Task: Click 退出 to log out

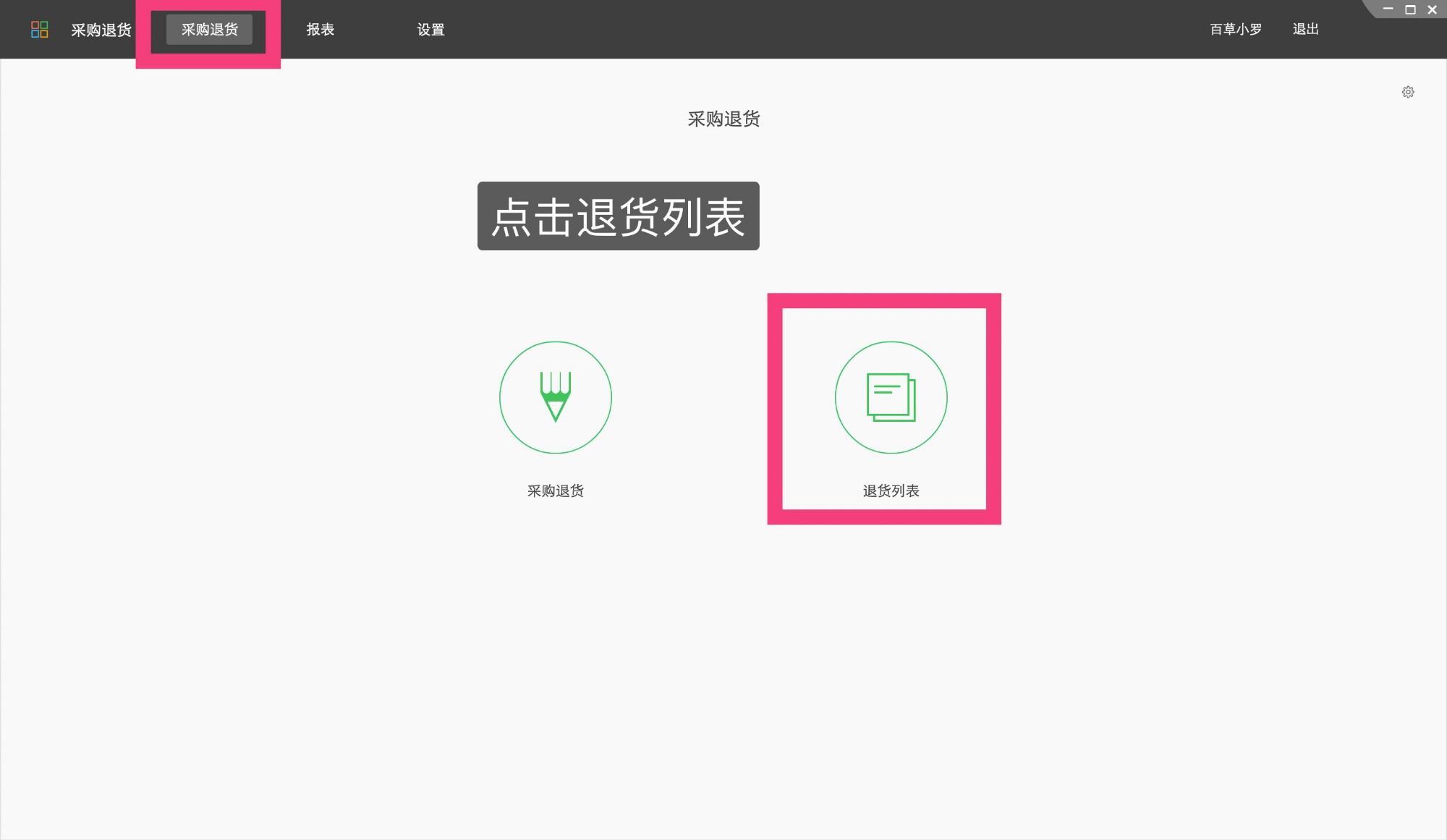Action: coord(1304,29)
